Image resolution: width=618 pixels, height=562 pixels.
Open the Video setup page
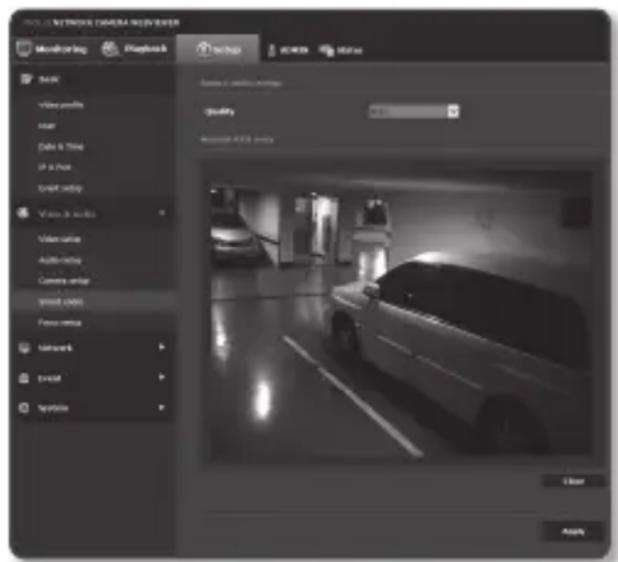(x=60, y=239)
